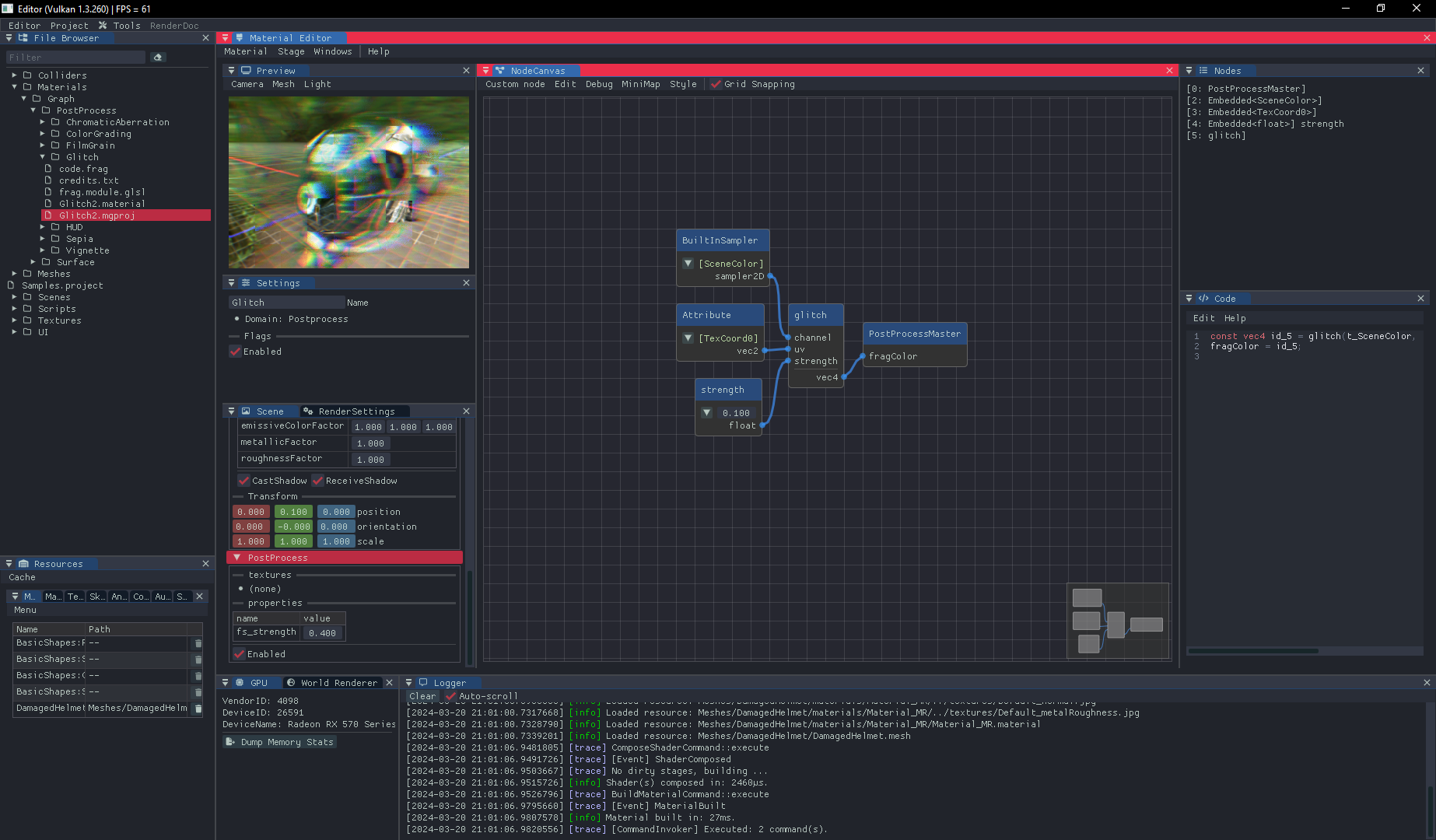This screenshot has width=1436, height=840.
Task: Adjust the fs_strength value slider
Action: tap(322, 633)
